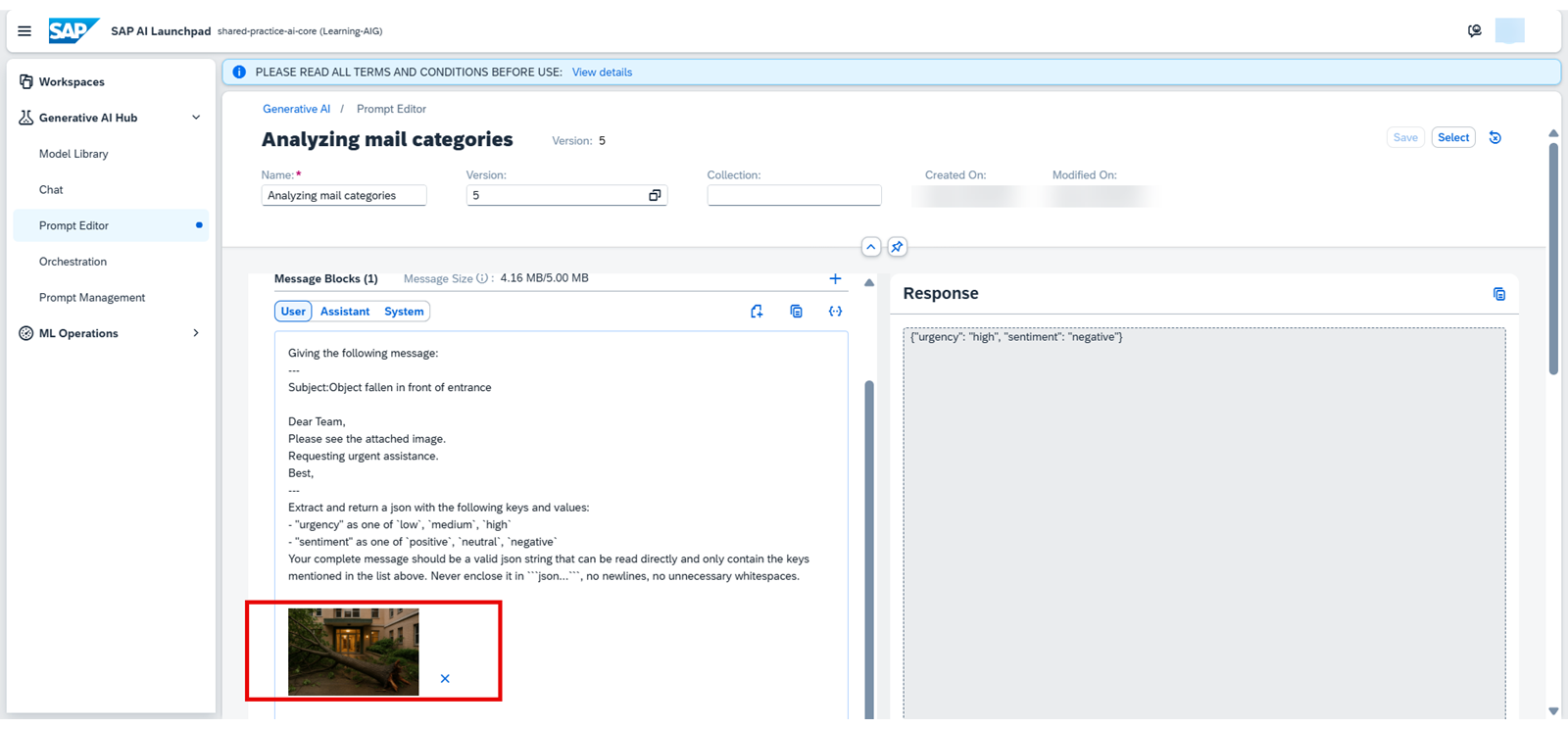Collapse the header with the up chevron
This screenshot has width=1568, height=729.
[871, 247]
